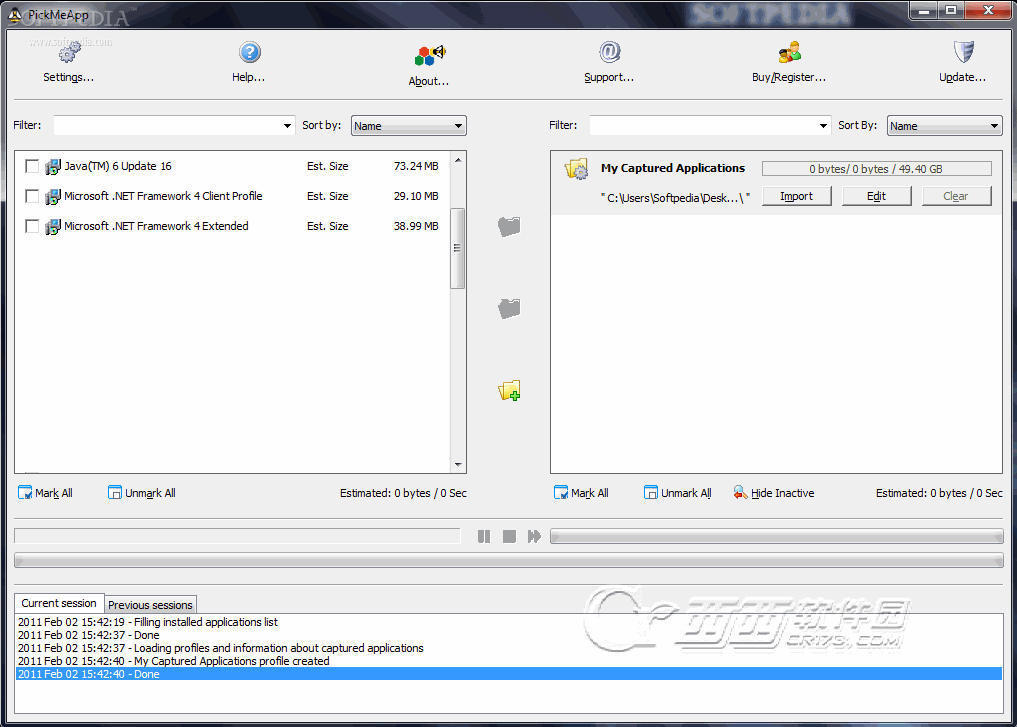Maximize the PickMeApp window

[951, 10]
